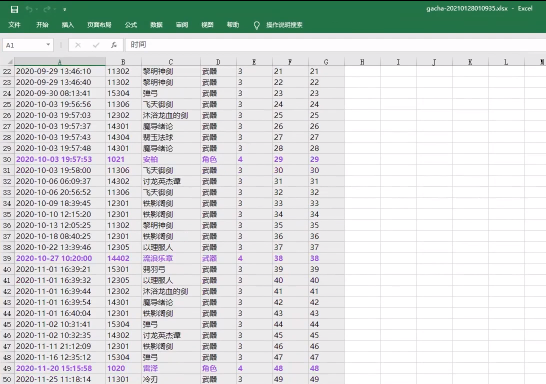Viewport: 546px width, 384px height.
Task: Click cell 2020-10-22 13:39:46
Action: pos(60,247)
